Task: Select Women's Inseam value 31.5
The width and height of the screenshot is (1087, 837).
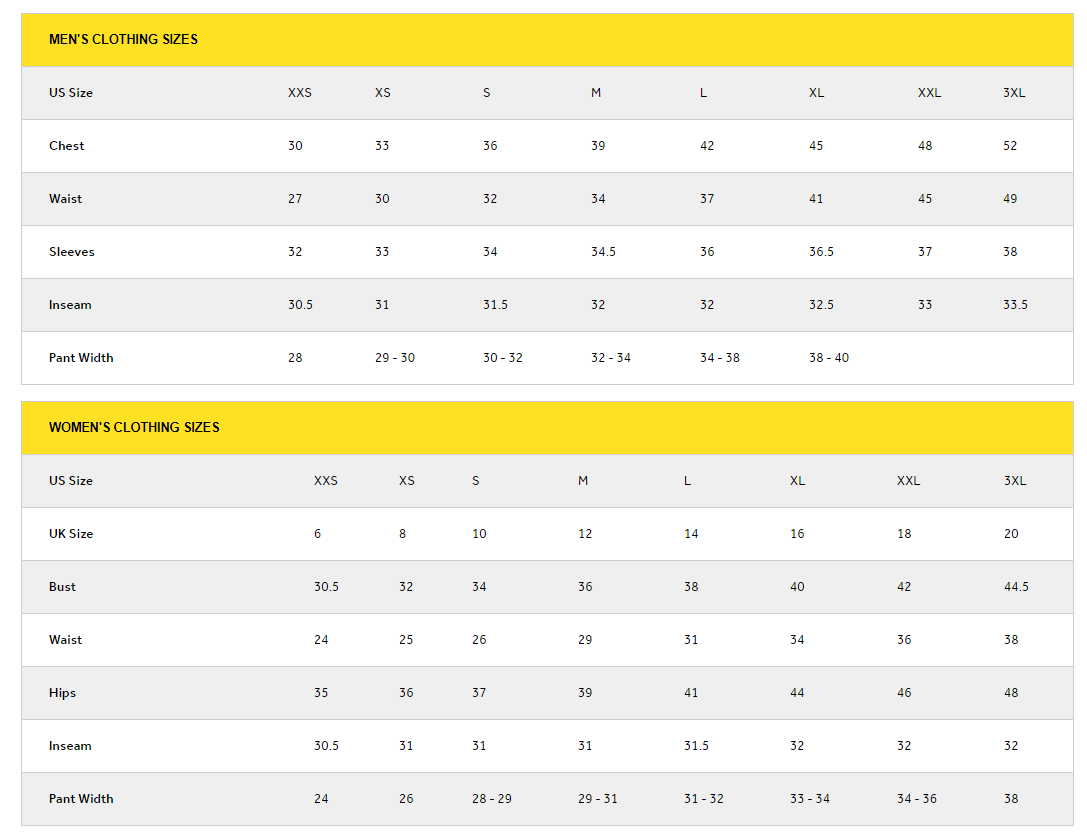Action: [x=696, y=746]
